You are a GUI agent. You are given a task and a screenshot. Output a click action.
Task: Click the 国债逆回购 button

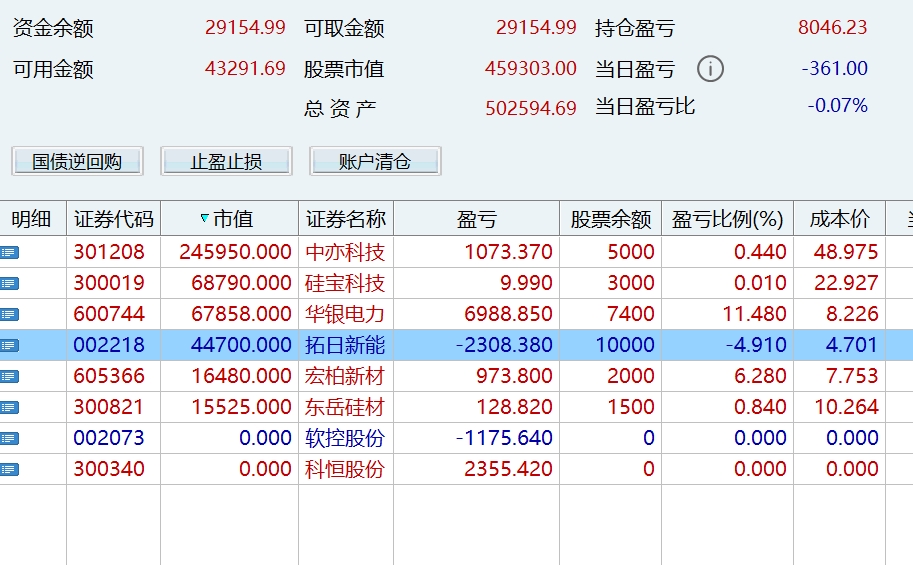point(77,161)
